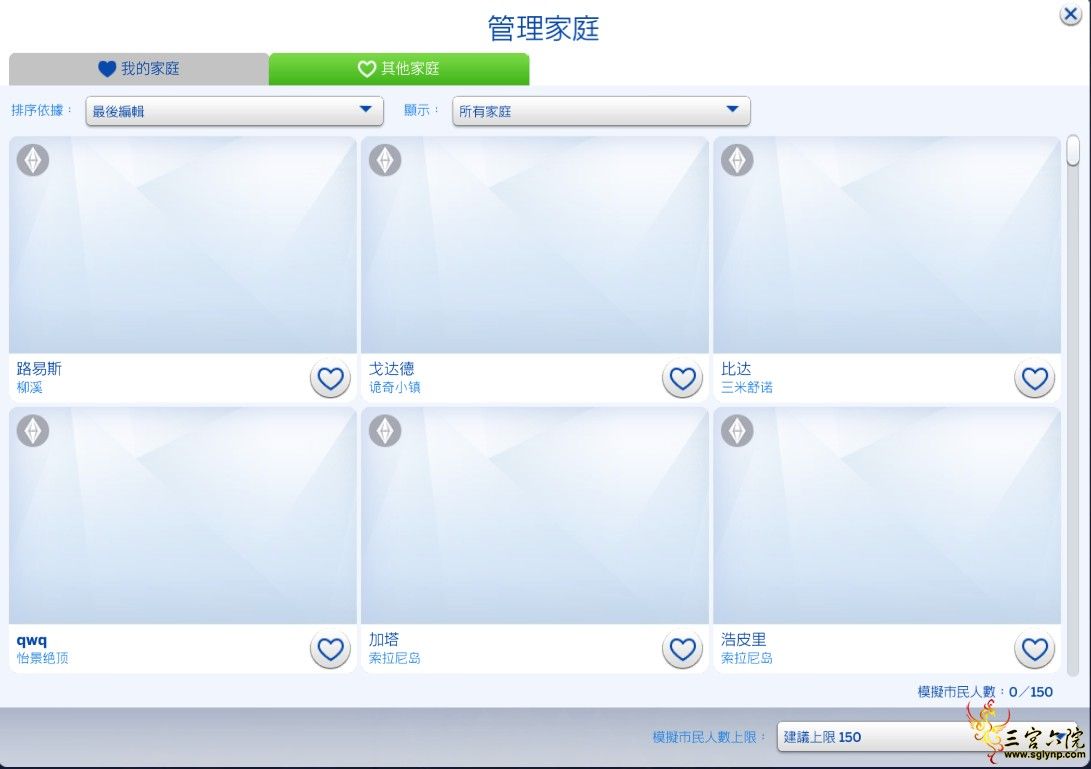Click the 三米舒诺 neighborhood label
The height and width of the screenshot is (769, 1091).
747,388
